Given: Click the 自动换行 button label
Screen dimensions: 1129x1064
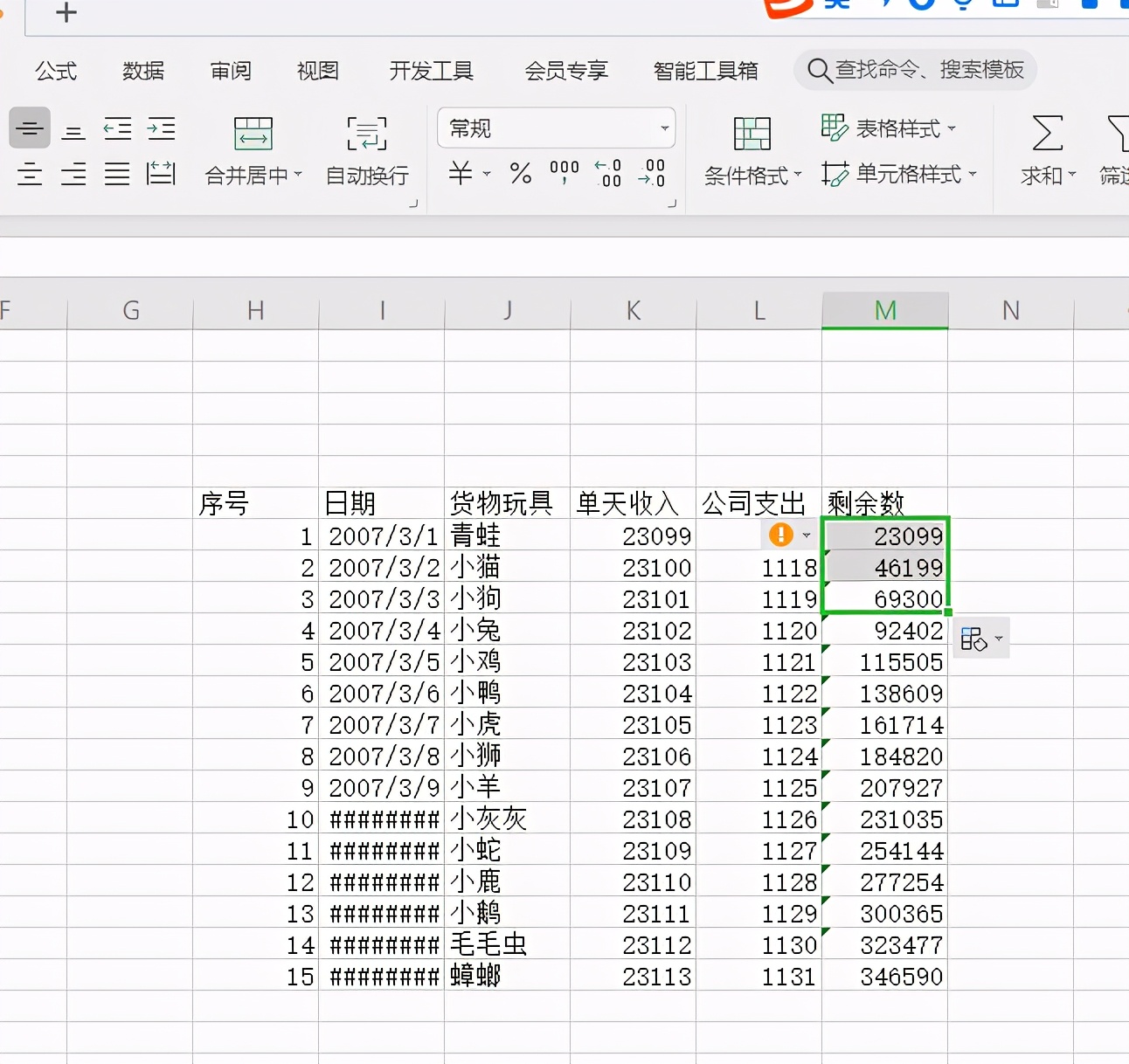Looking at the screenshot, I should [x=367, y=176].
